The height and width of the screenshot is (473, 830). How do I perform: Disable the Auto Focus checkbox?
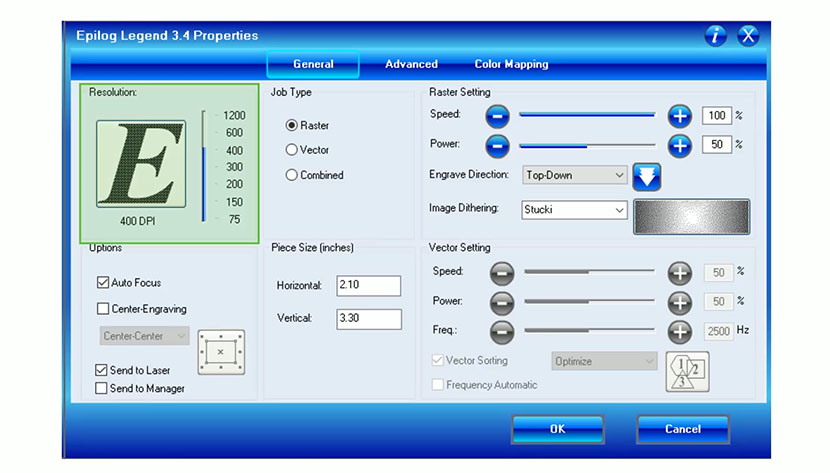click(x=103, y=283)
